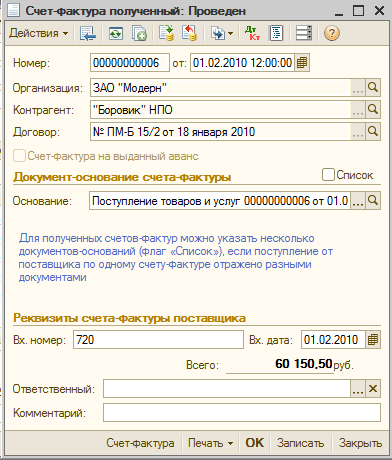Click the form settings list icon
The image size is (392, 460).
(x=304, y=33)
